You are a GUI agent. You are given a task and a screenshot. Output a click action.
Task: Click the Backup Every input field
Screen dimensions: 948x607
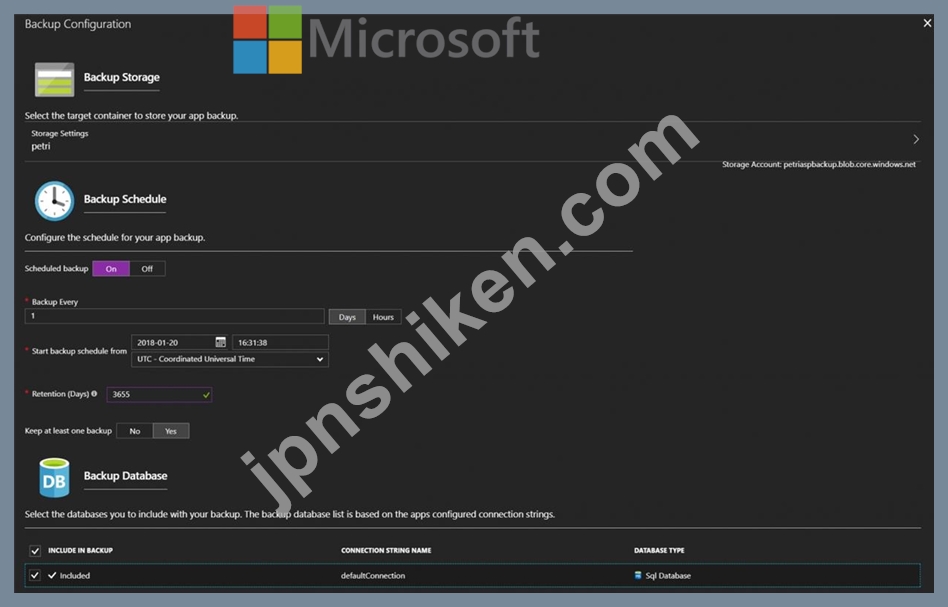175,316
